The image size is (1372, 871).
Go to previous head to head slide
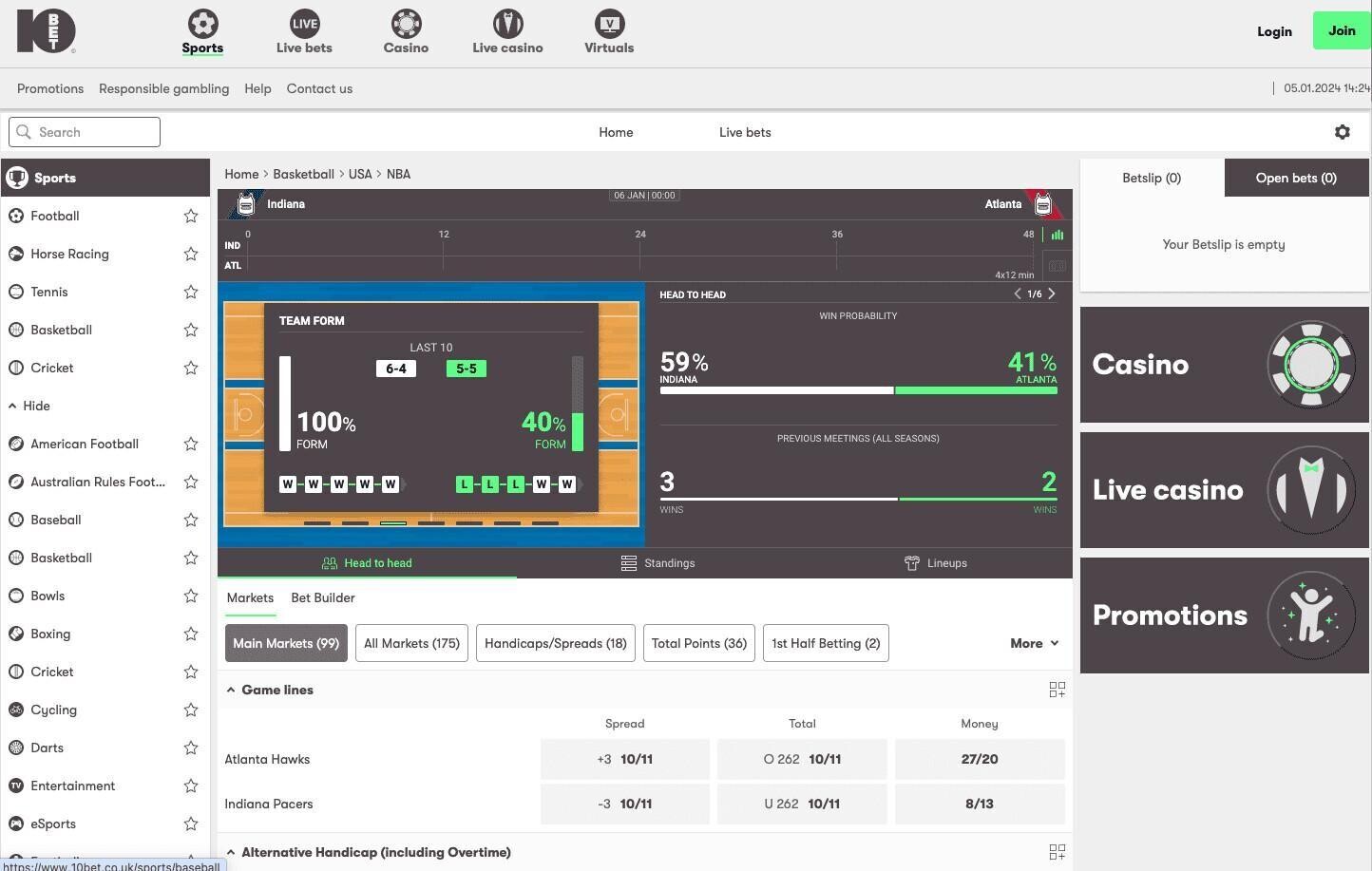[x=1018, y=293]
